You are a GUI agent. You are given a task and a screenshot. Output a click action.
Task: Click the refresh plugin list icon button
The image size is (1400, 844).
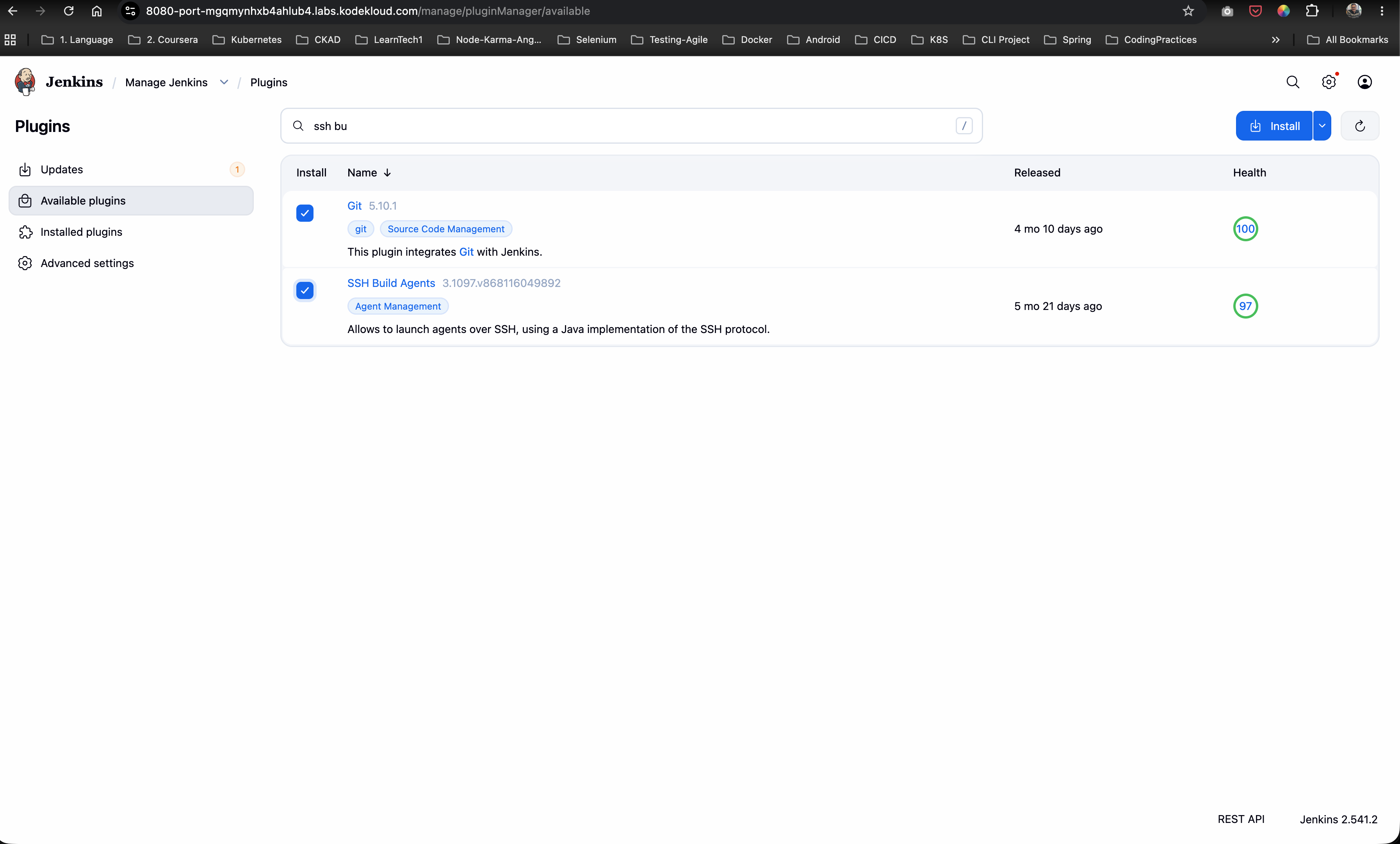tap(1360, 126)
